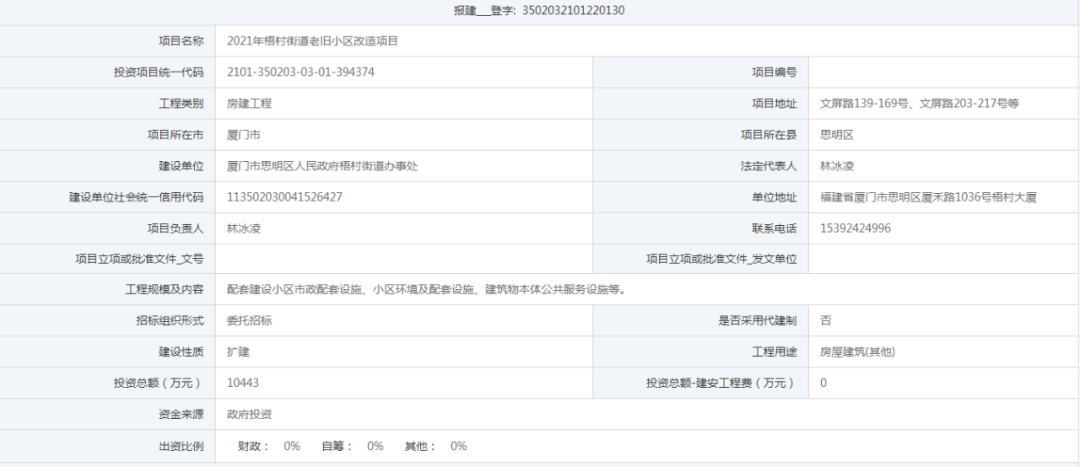Click the empty 项目立项或批准文件_文号 field
The height and width of the screenshot is (467, 1080).
(x=404, y=259)
